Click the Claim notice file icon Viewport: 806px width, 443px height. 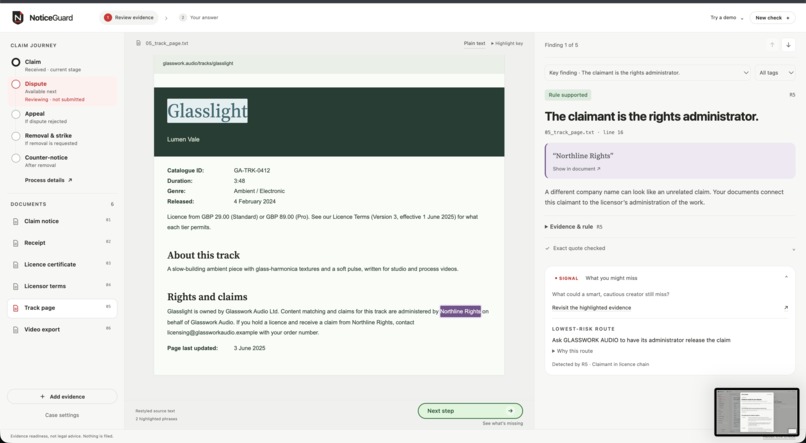16,222
